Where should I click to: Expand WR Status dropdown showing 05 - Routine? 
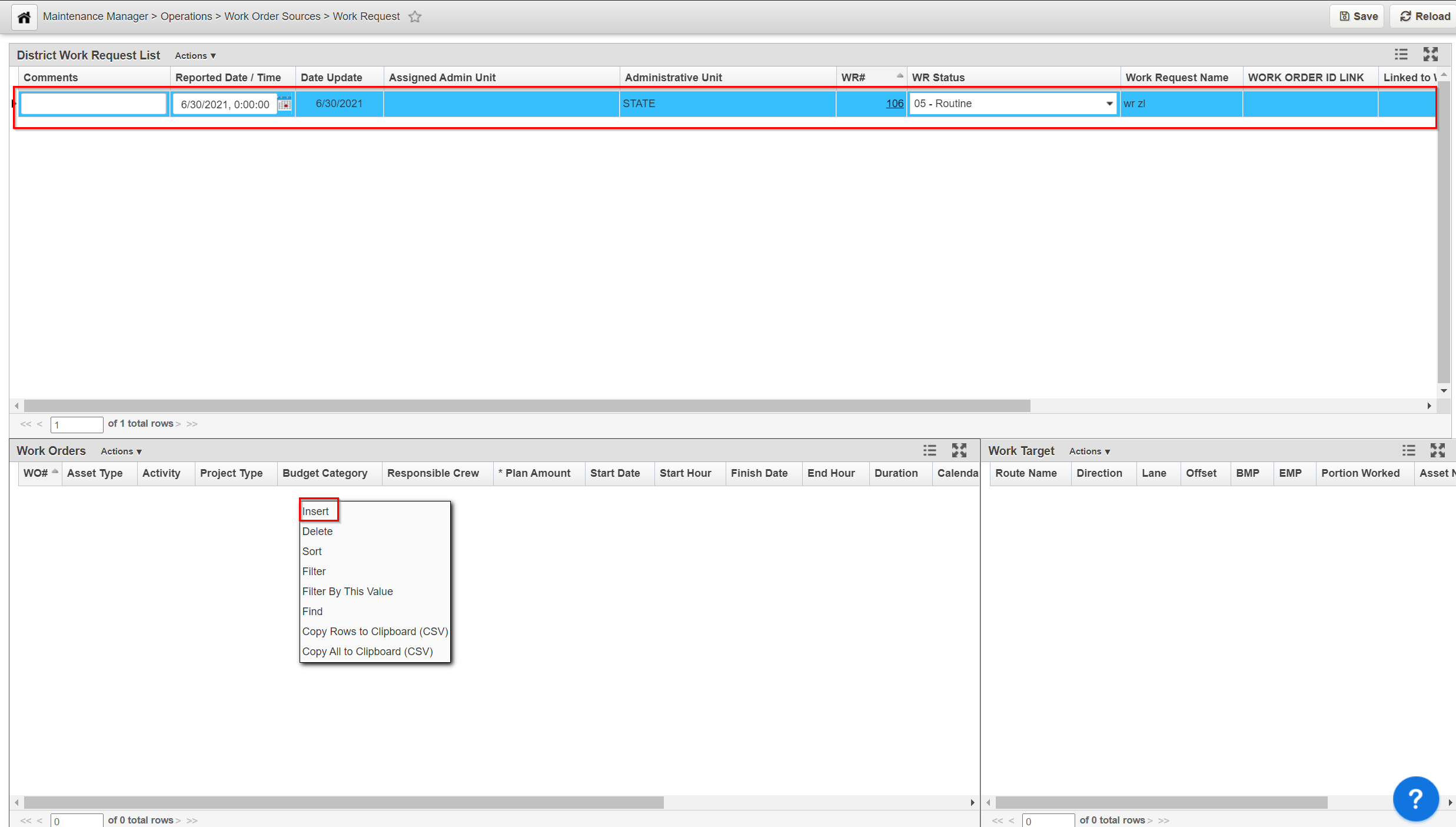coord(1109,104)
